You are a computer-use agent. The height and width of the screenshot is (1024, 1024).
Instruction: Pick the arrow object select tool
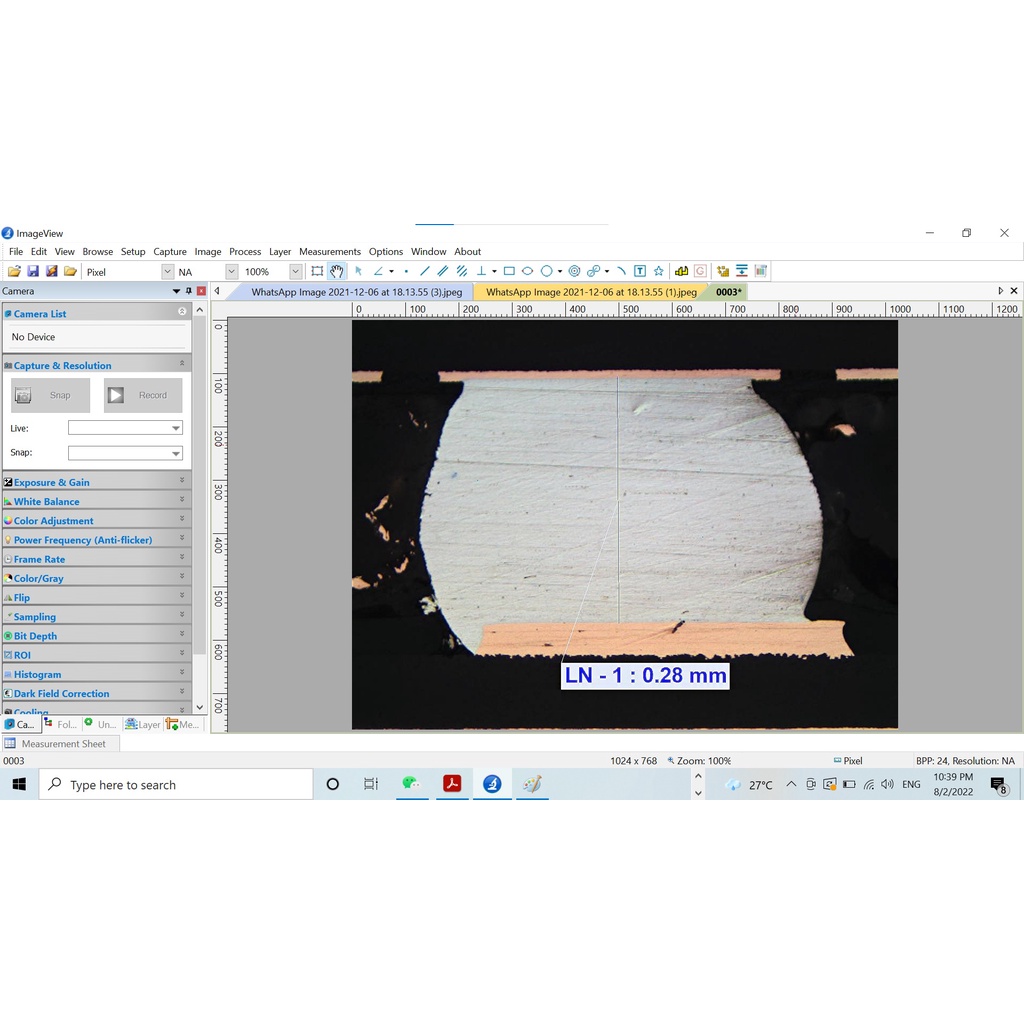coord(358,271)
